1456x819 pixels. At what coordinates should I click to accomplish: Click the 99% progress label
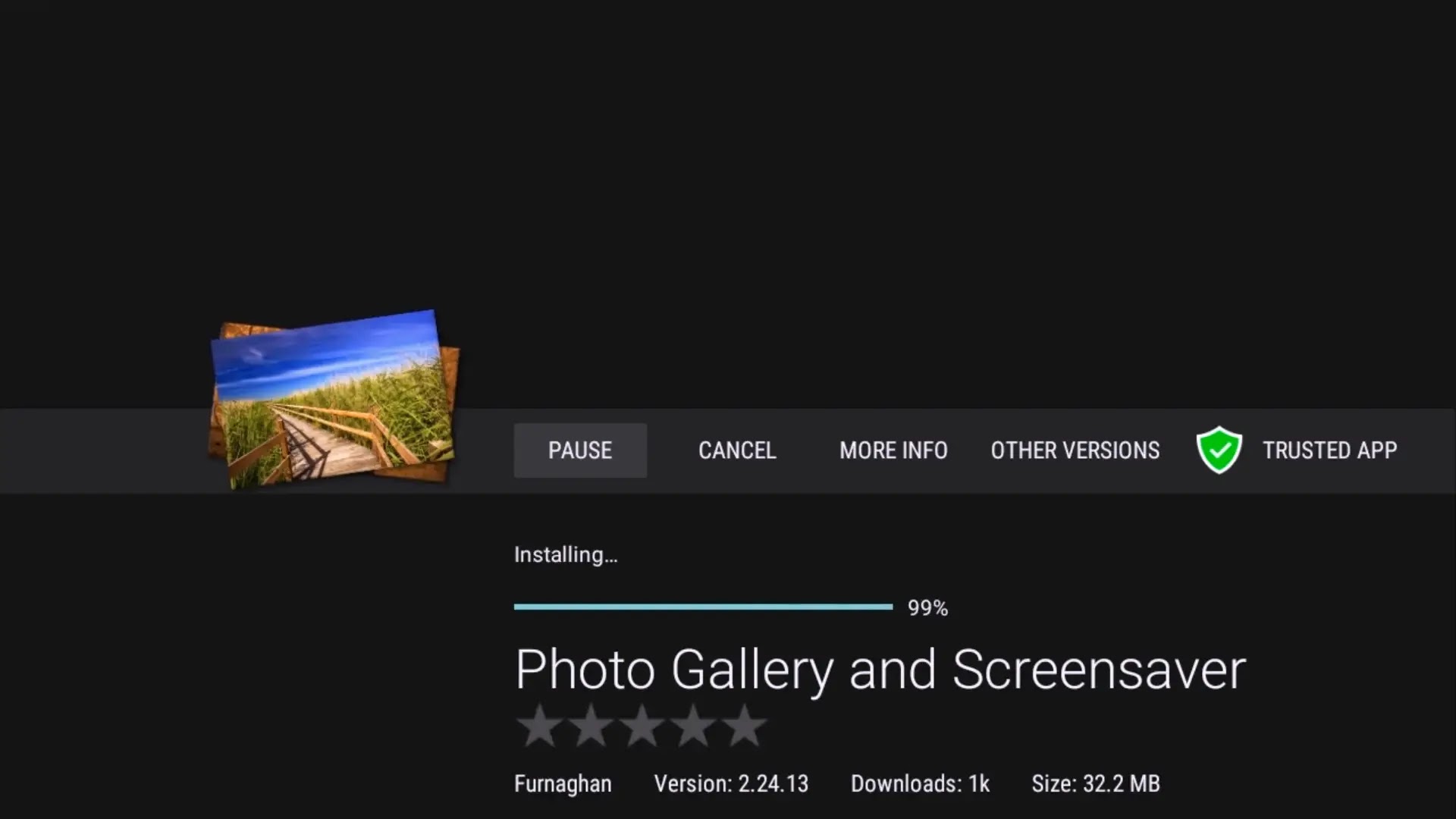pos(927,608)
